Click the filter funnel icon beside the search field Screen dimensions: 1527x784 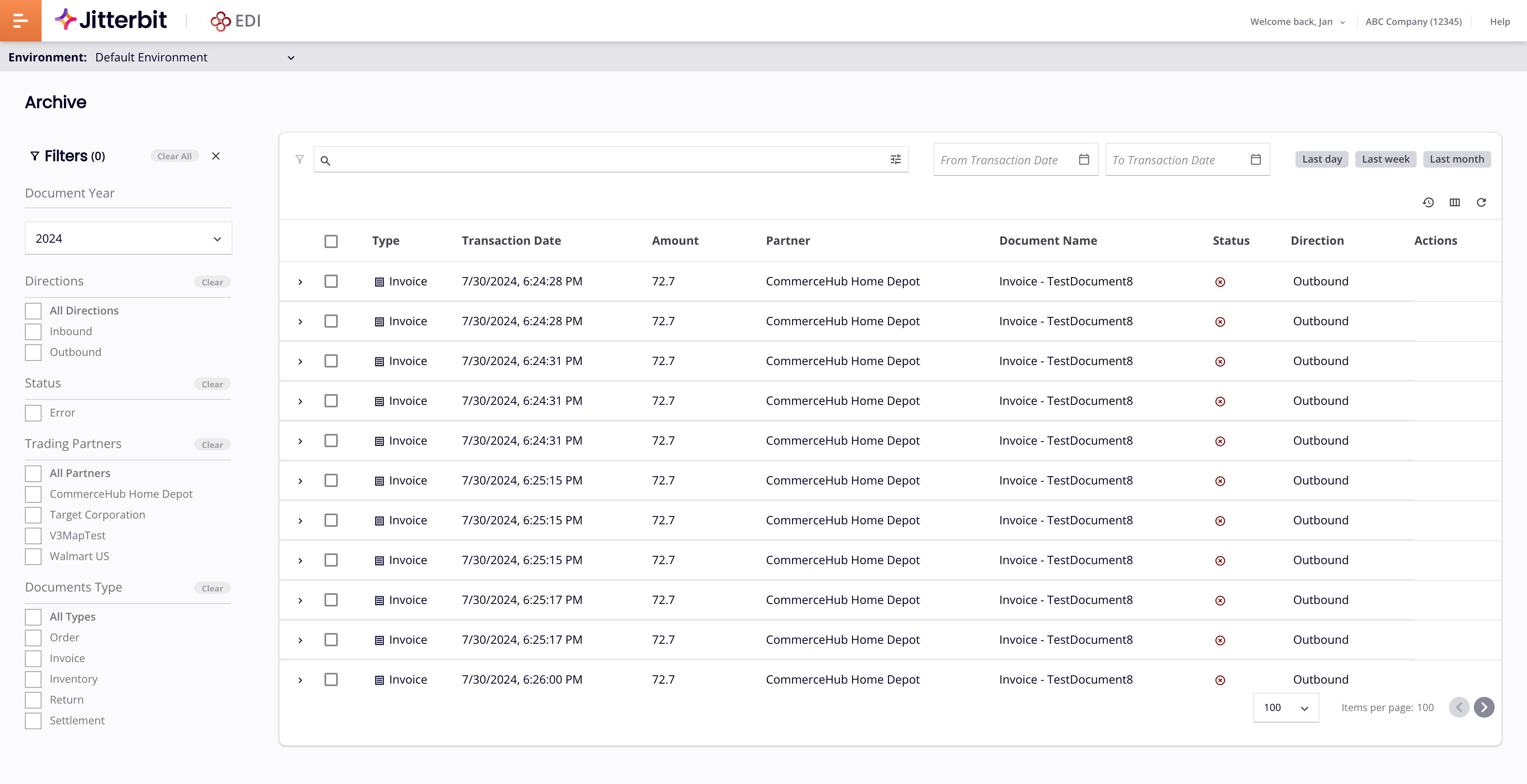[x=300, y=159]
